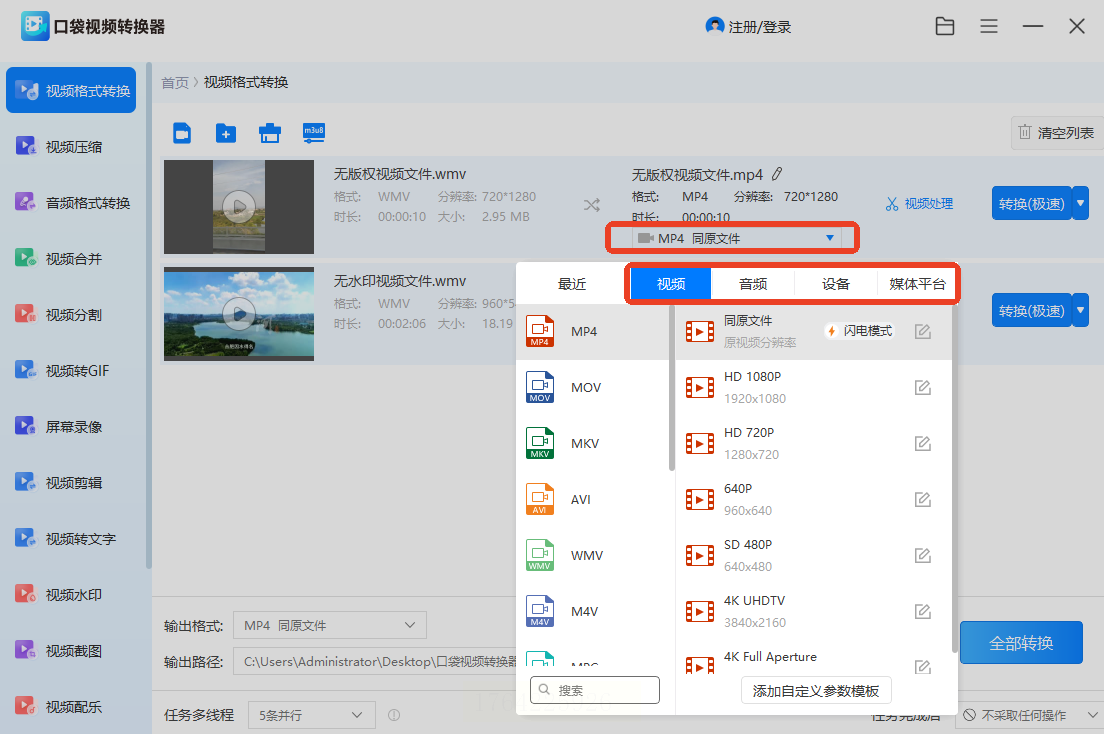Expand the 5条并行 multithreading dropdown

point(311,715)
